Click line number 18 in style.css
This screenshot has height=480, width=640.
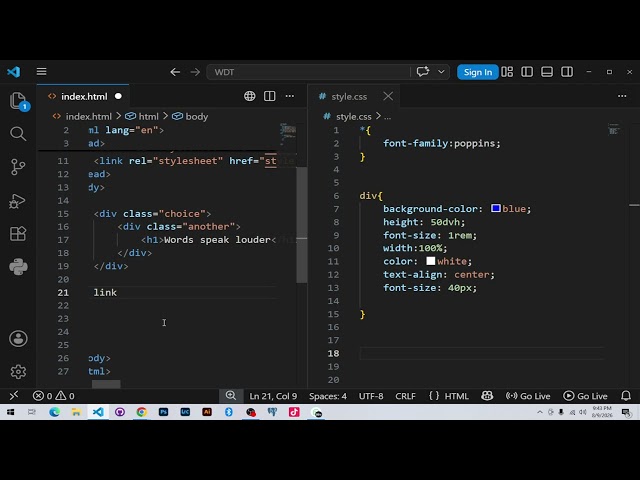tap(333, 353)
